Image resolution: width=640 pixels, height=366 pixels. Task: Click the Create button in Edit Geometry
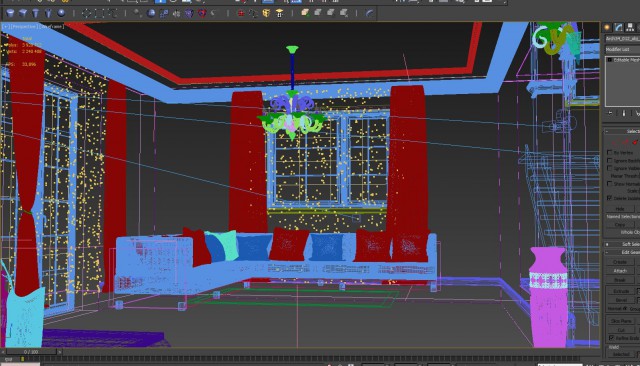pos(620,262)
